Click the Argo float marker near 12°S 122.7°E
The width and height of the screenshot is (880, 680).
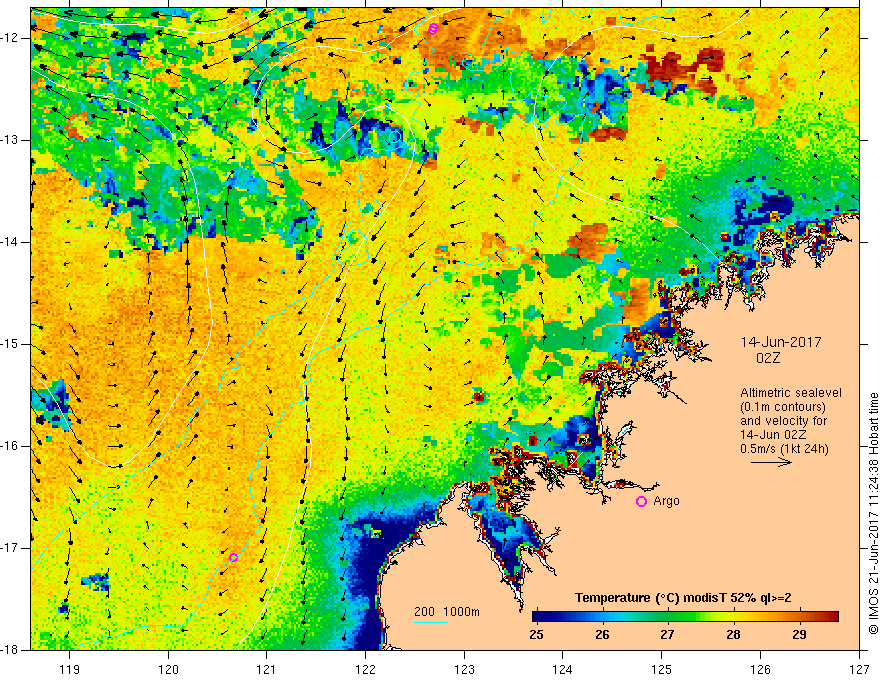tap(432, 29)
